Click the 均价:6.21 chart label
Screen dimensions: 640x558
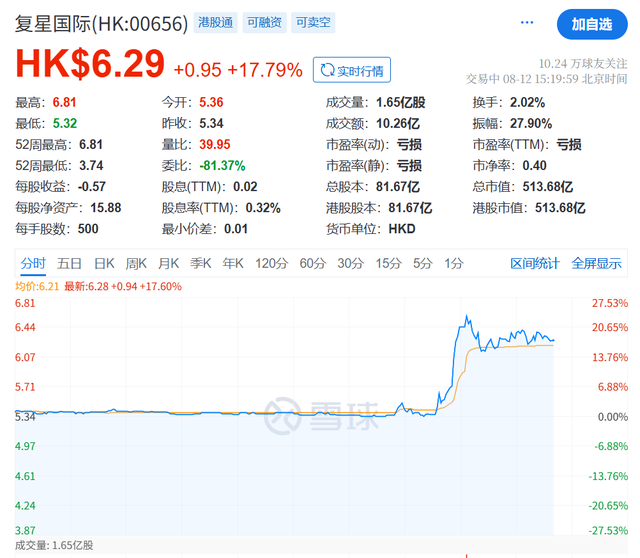click(x=37, y=287)
